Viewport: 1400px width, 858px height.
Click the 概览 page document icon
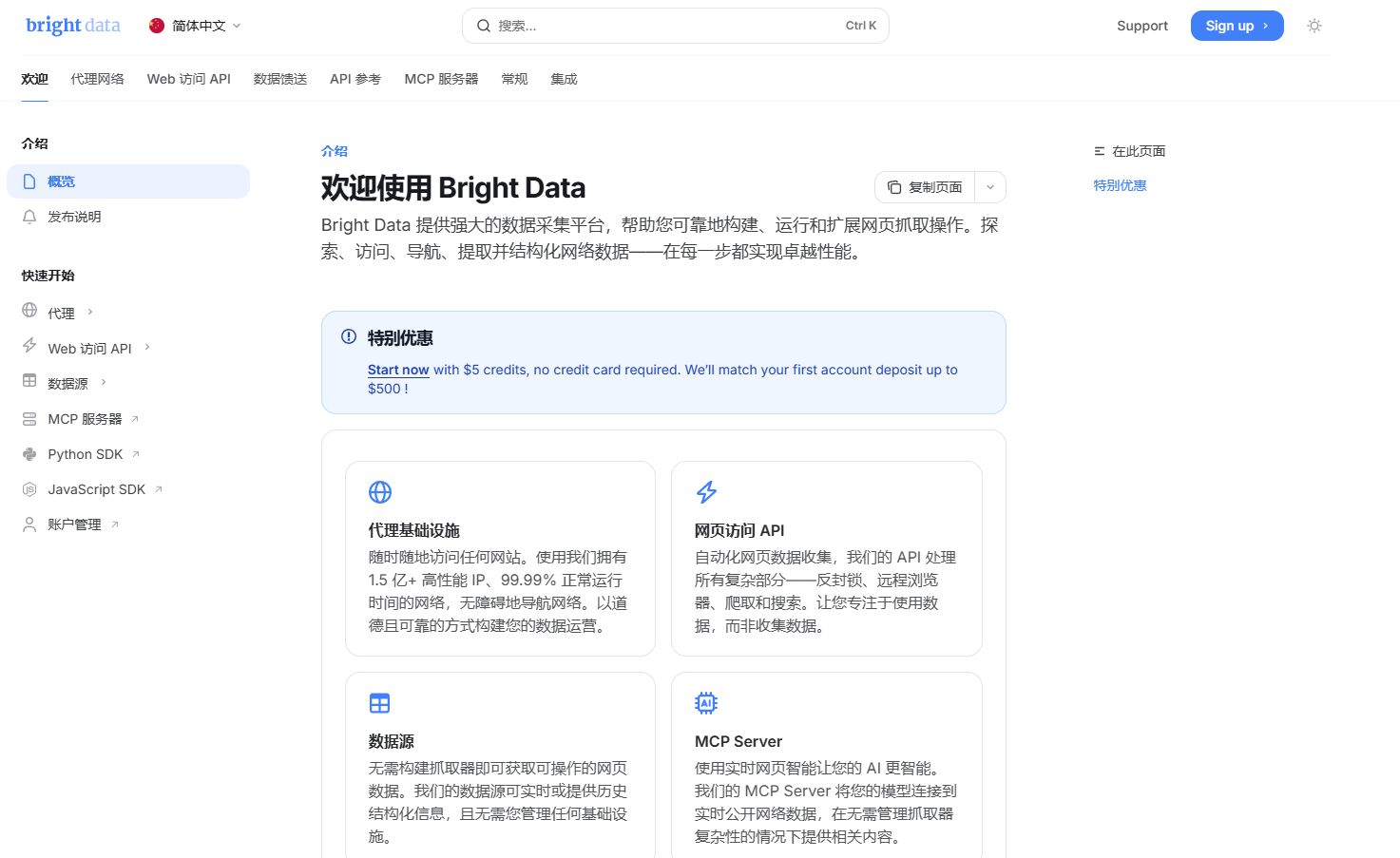point(29,181)
